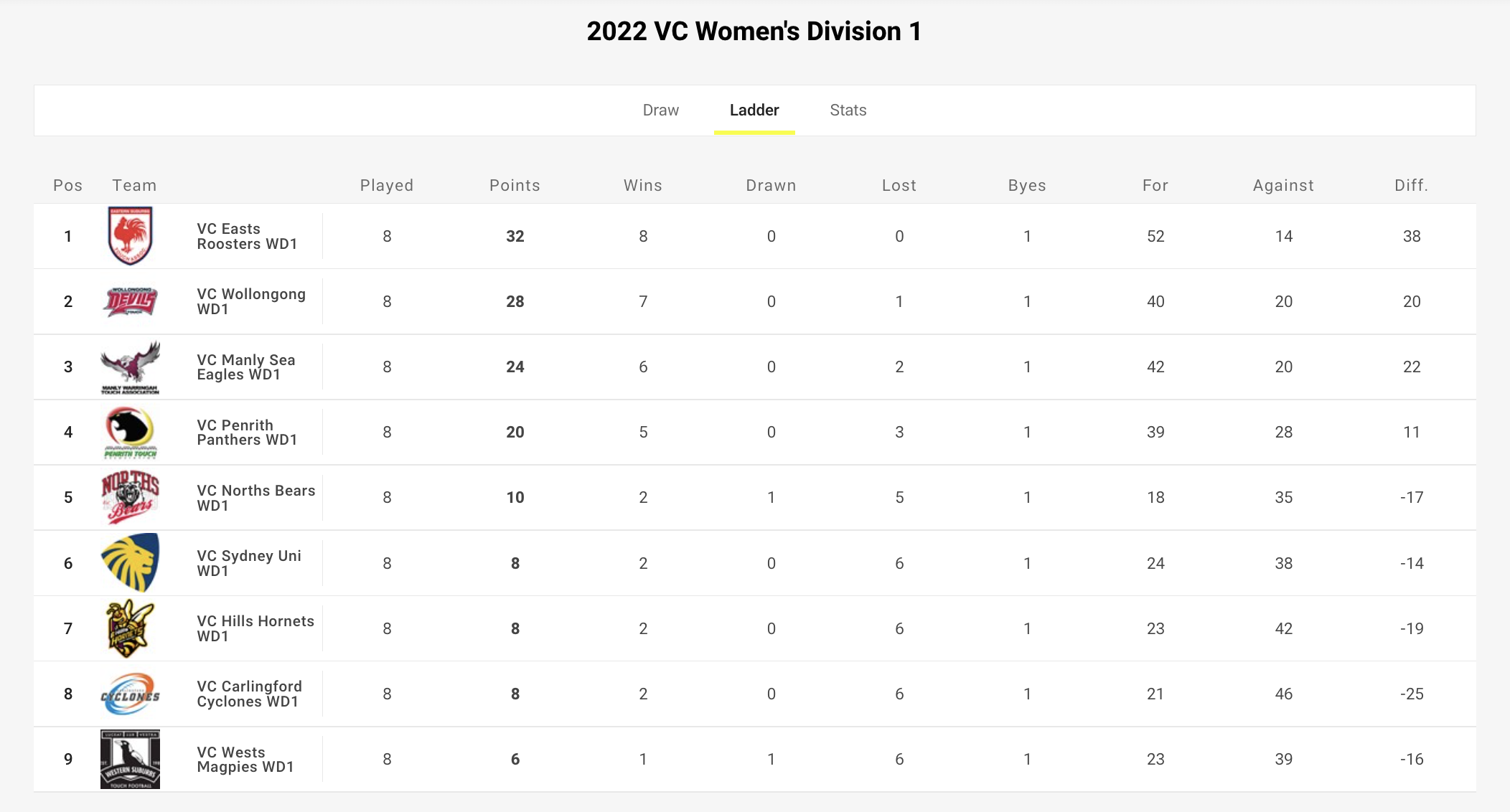This screenshot has height=812, width=1510.
Task: Select the Ladder tab
Action: click(754, 110)
